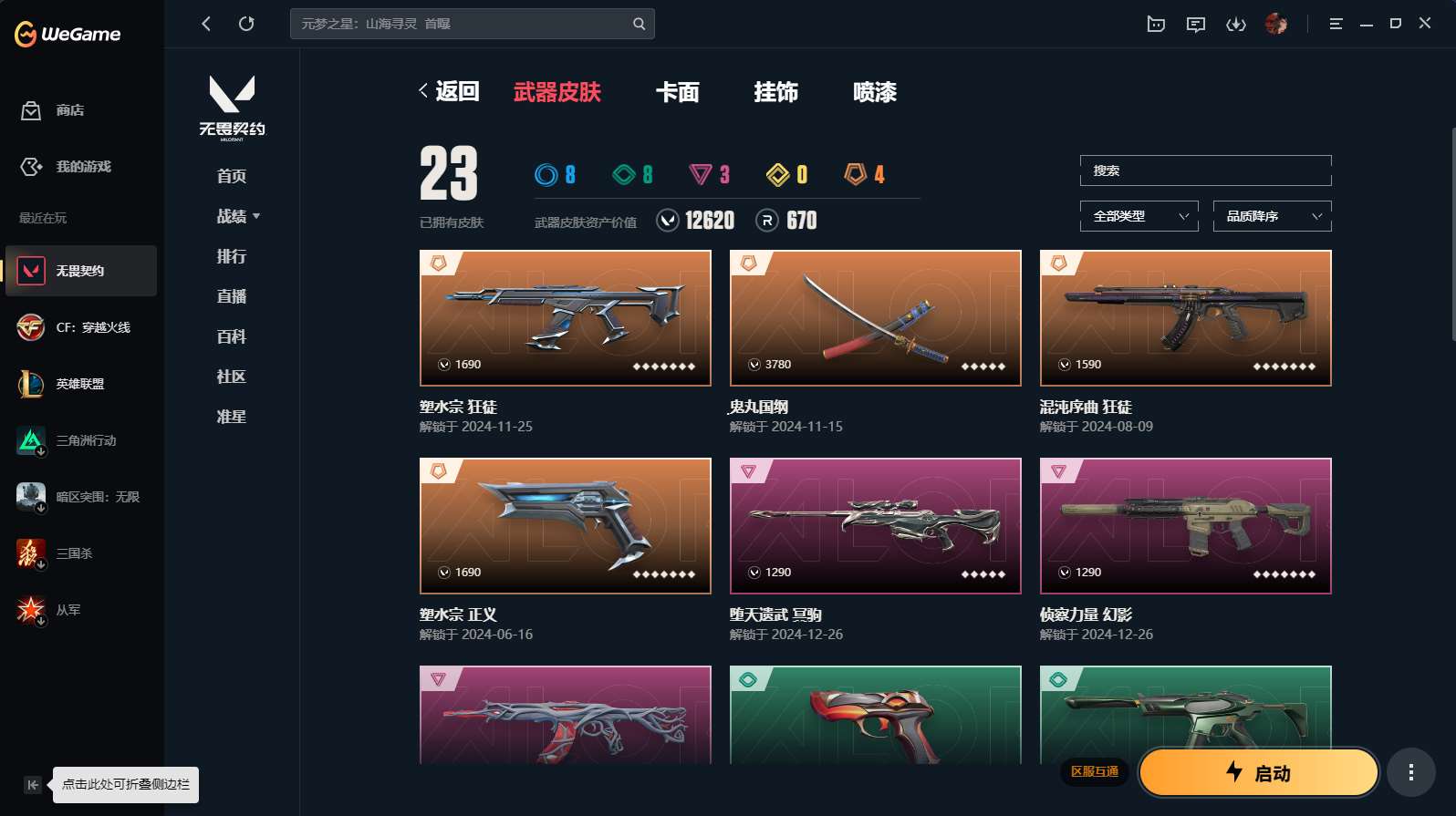Image resolution: width=1456 pixels, height=816 pixels.
Task: Switch to the 卡面 tab
Action: [678, 92]
